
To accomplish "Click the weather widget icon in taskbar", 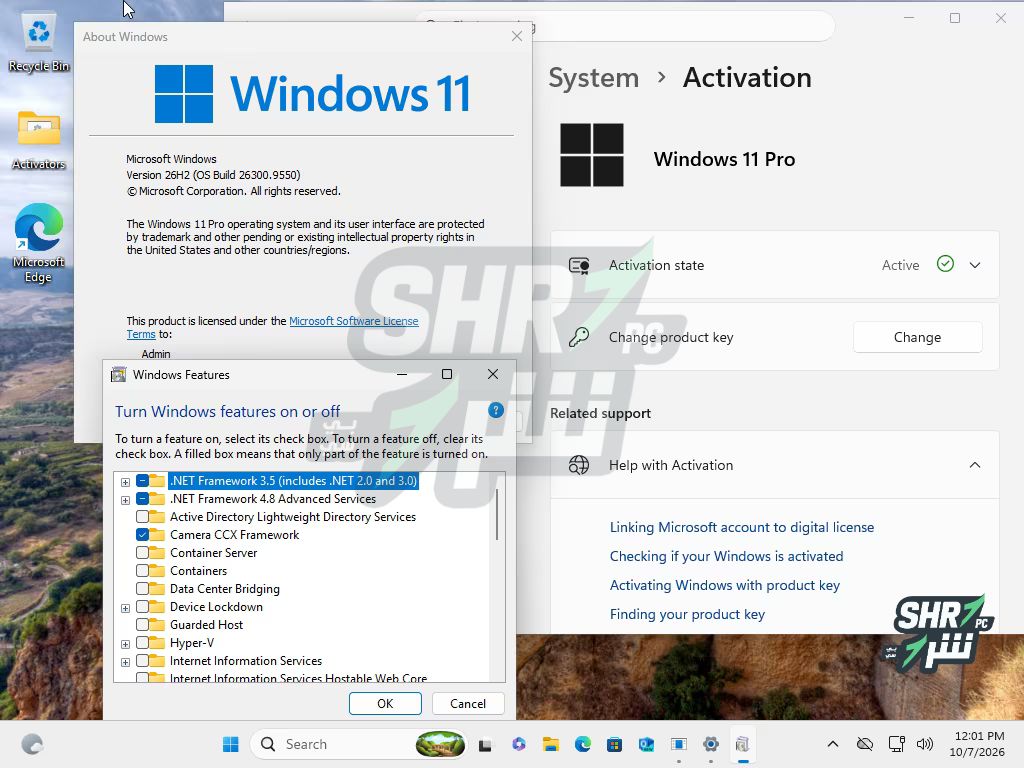I will pos(32,744).
